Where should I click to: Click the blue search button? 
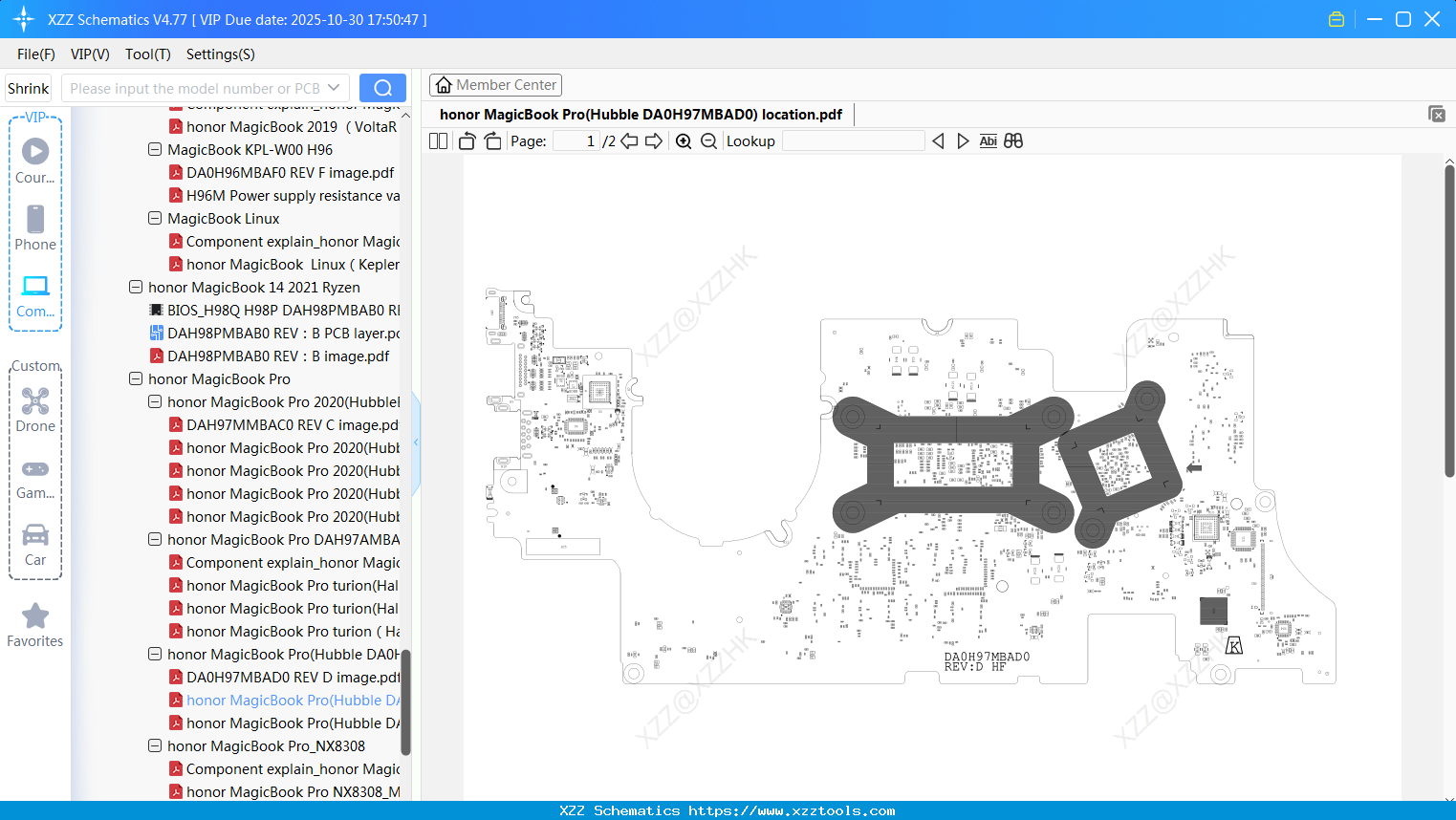(382, 88)
